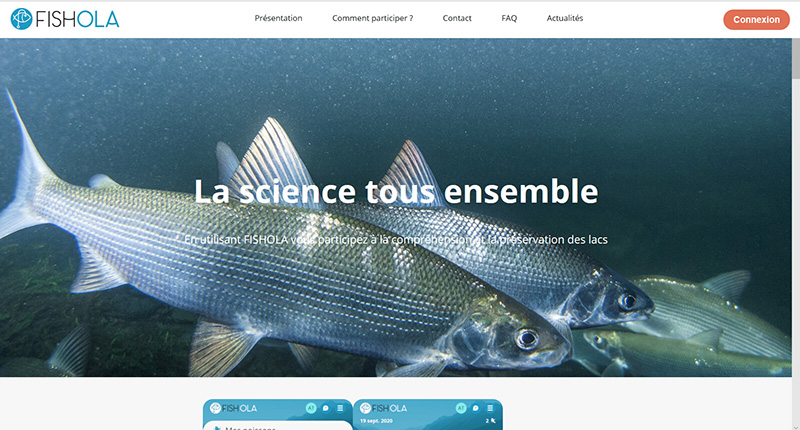800x430 pixels.
Task: Click the AT avatar in left app preview
Action: pos(311,408)
